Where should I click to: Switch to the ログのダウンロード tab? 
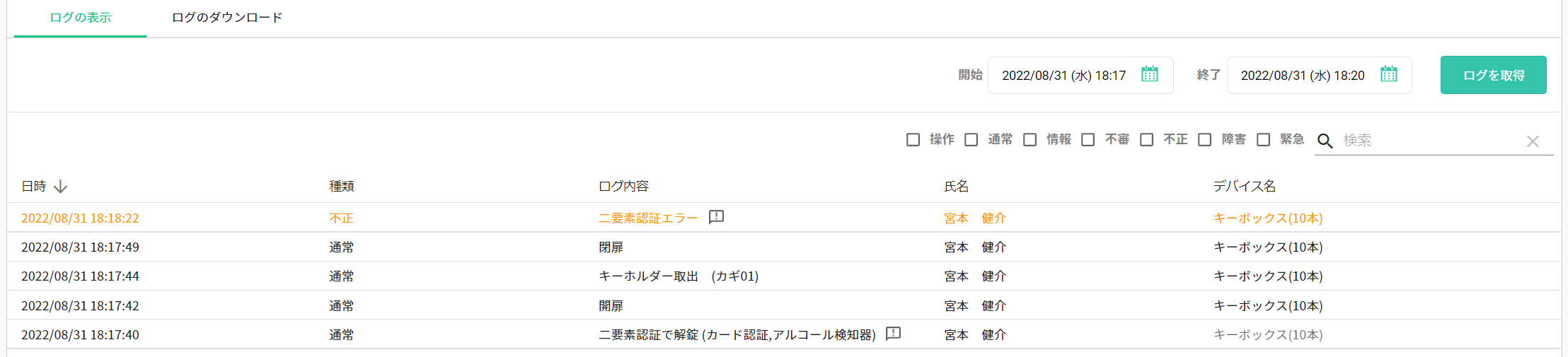227,18
